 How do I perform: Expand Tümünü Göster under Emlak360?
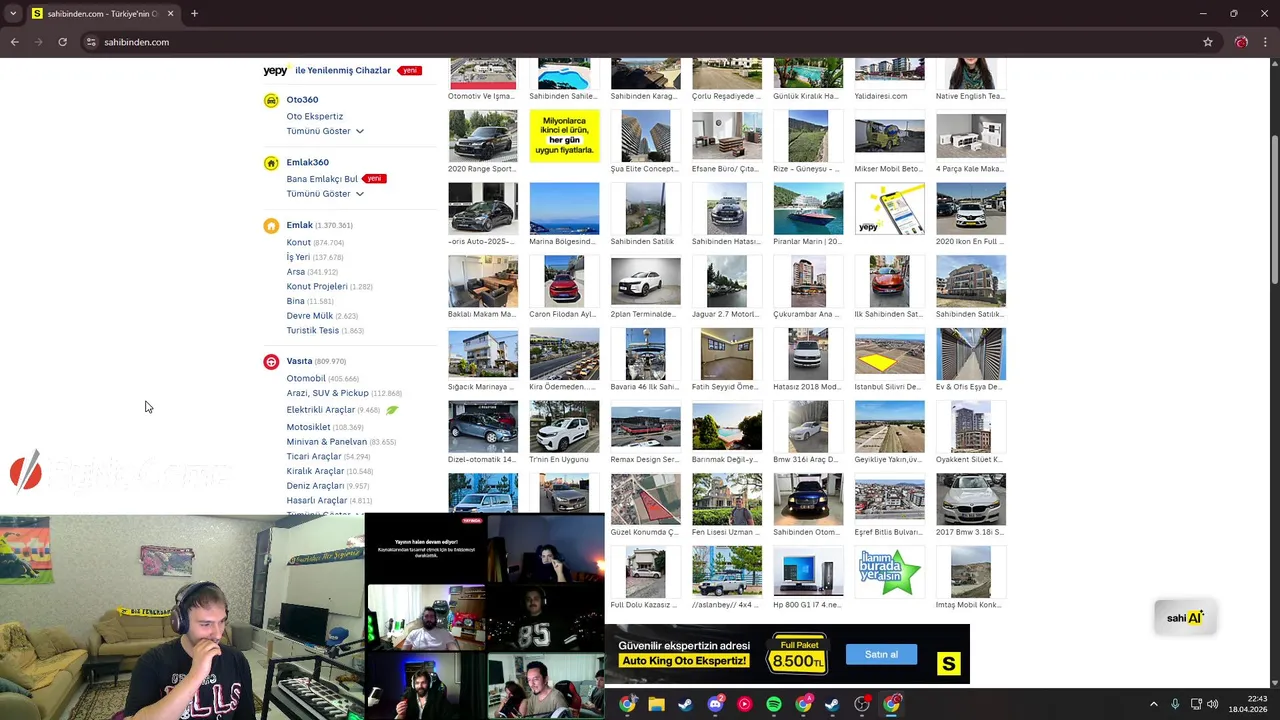(325, 194)
